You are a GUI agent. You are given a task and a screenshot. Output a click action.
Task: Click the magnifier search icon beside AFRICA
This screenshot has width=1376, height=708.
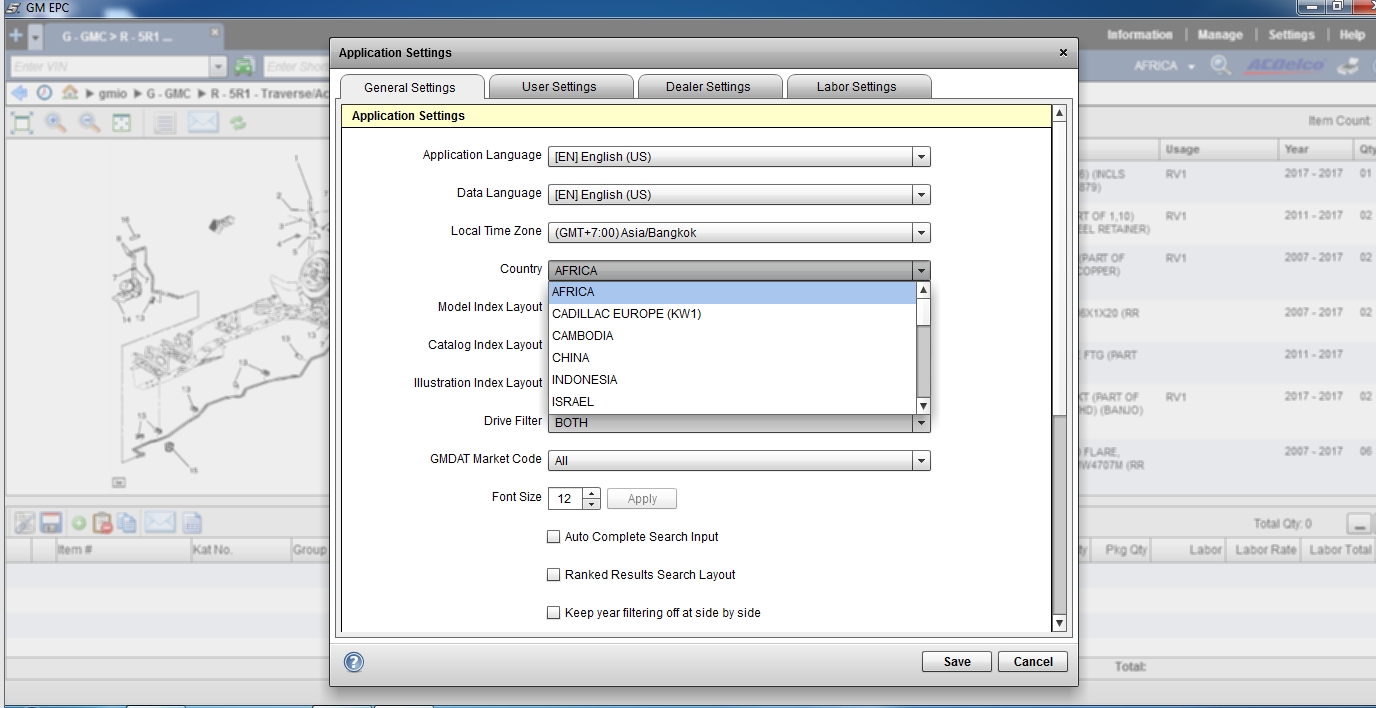click(x=1221, y=66)
